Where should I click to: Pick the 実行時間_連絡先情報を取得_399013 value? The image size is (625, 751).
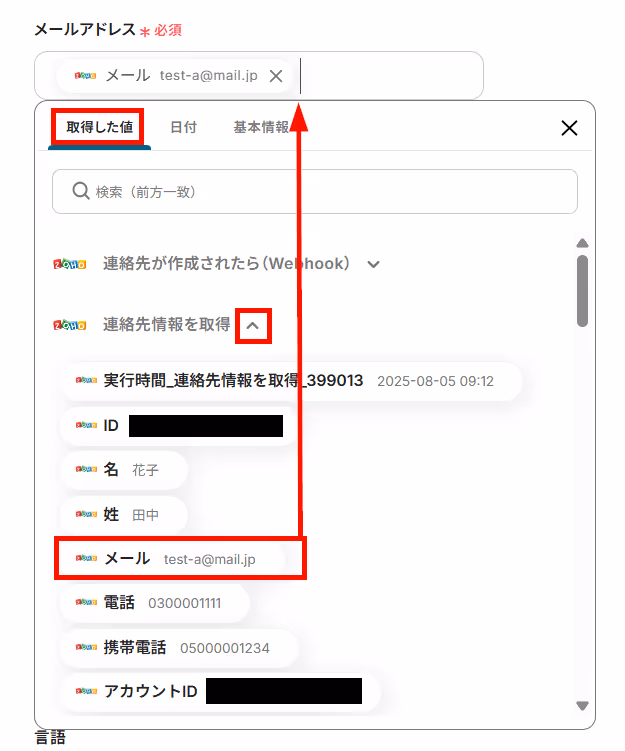point(291,381)
